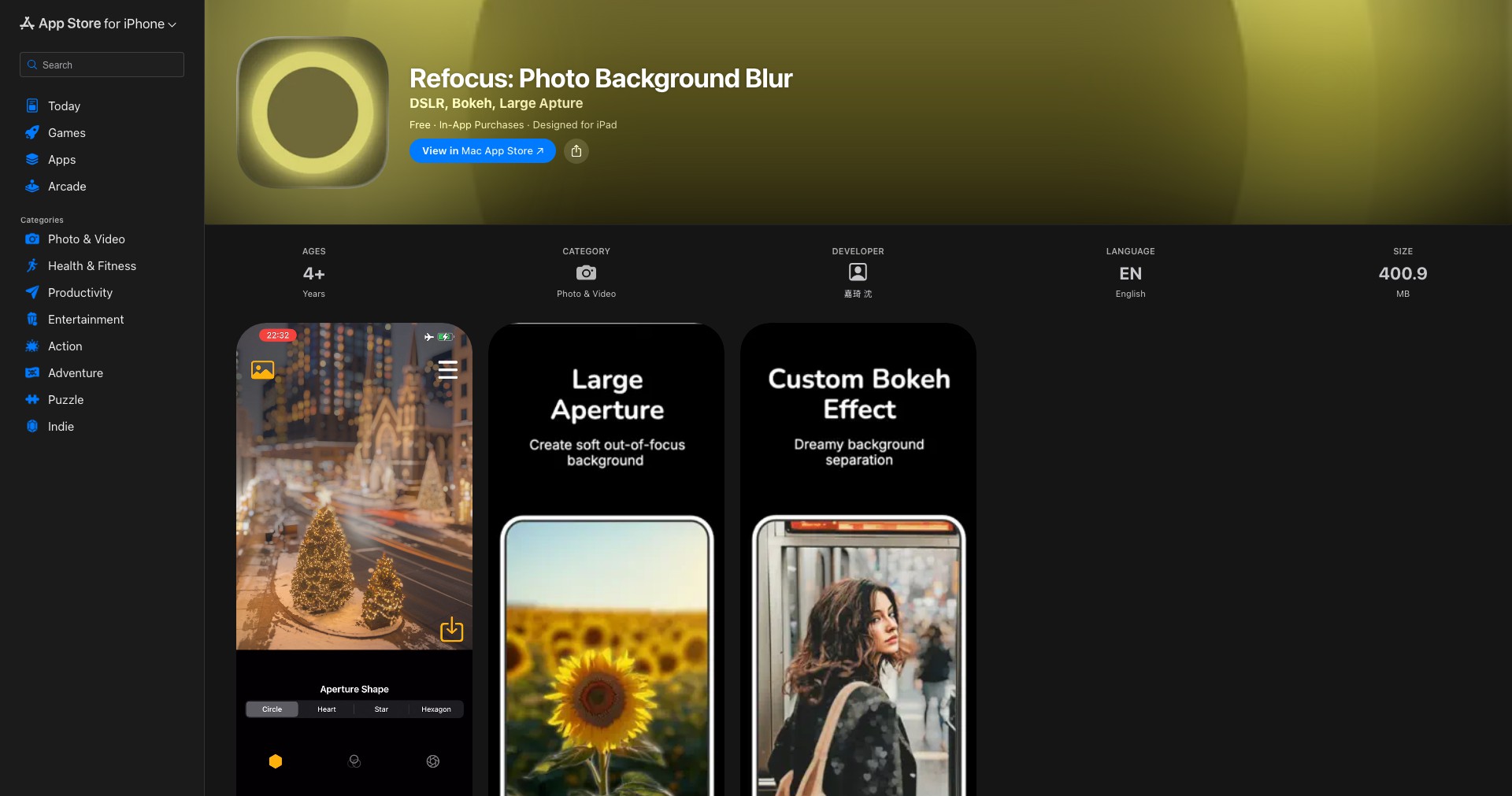Click the 400.9 MB size value
This screenshot has height=796, width=1512.
(x=1403, y=273)
